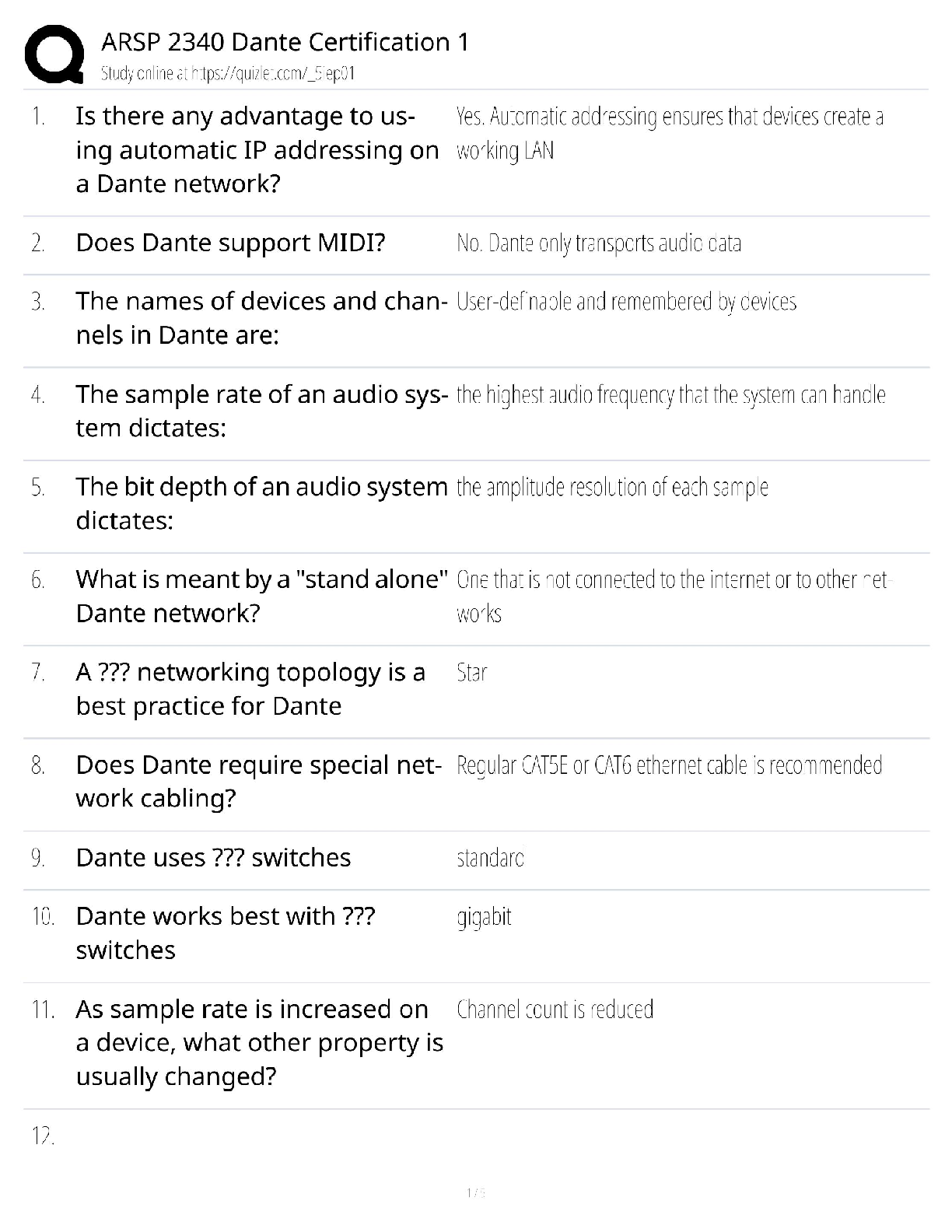
Task: Click the answer 'gigabit'
Action: (x=484, y=918)
